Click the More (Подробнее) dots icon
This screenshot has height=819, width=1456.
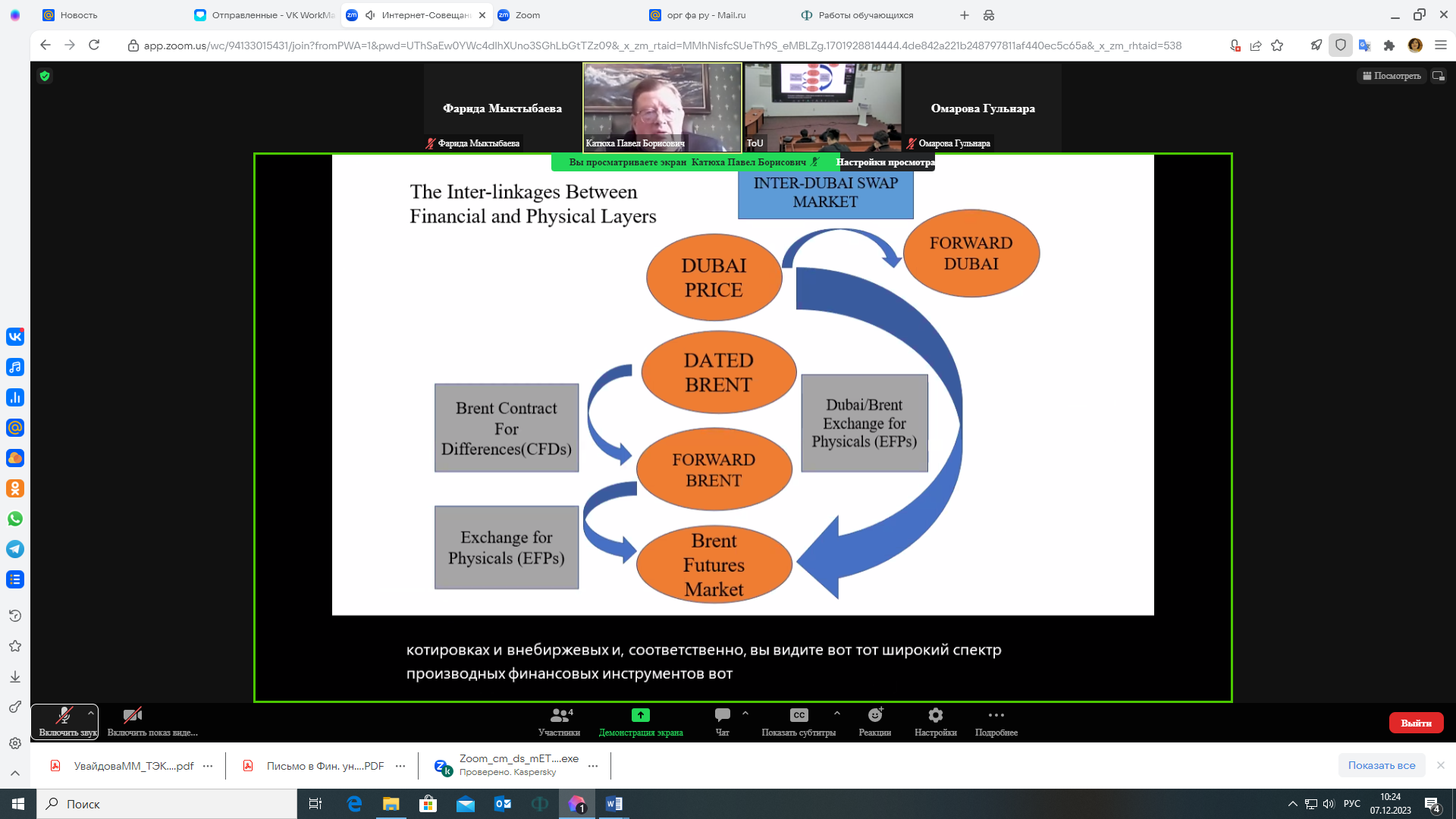(996, 715)
